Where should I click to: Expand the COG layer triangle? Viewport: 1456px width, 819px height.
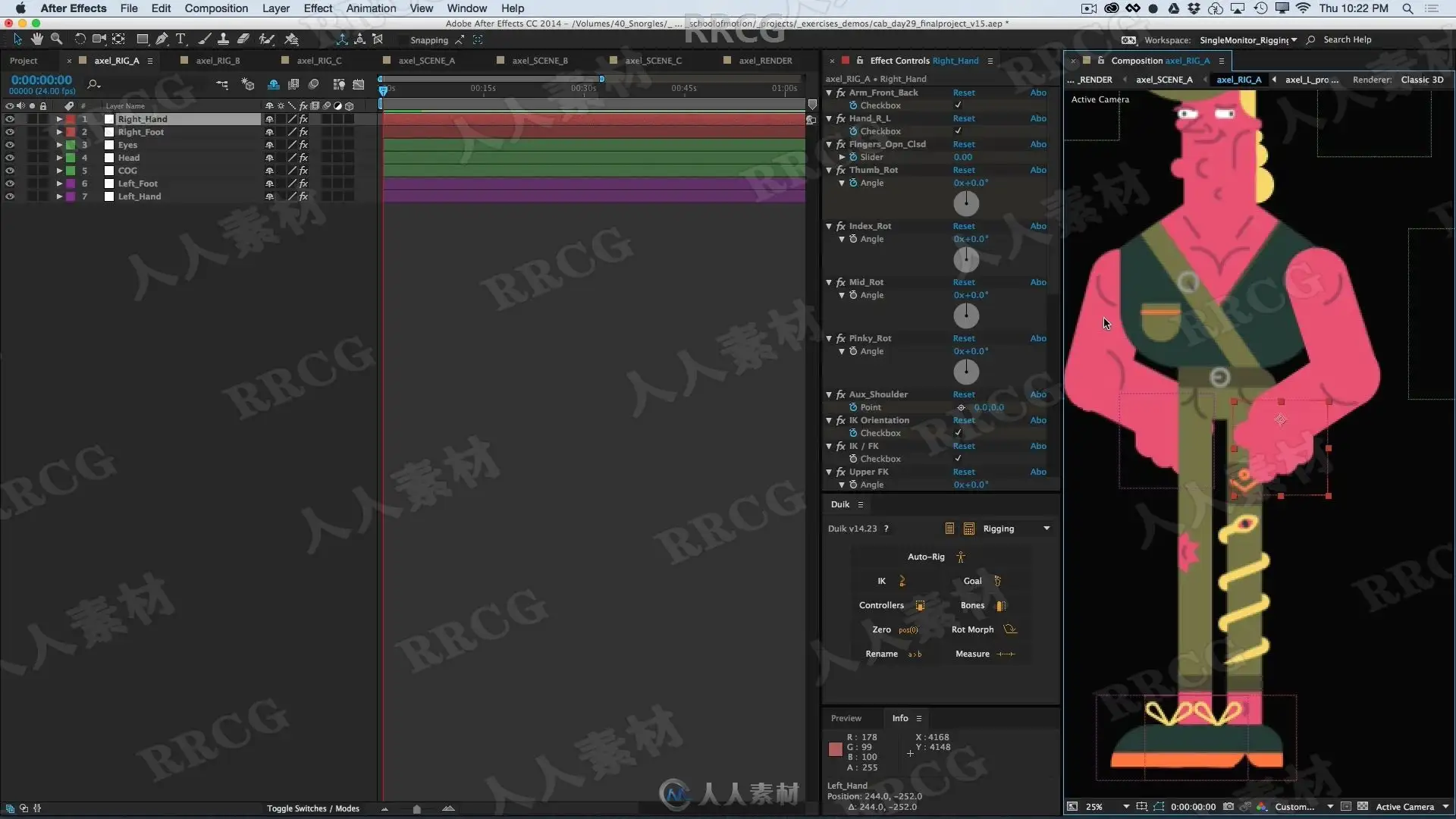tap(59, 171)
